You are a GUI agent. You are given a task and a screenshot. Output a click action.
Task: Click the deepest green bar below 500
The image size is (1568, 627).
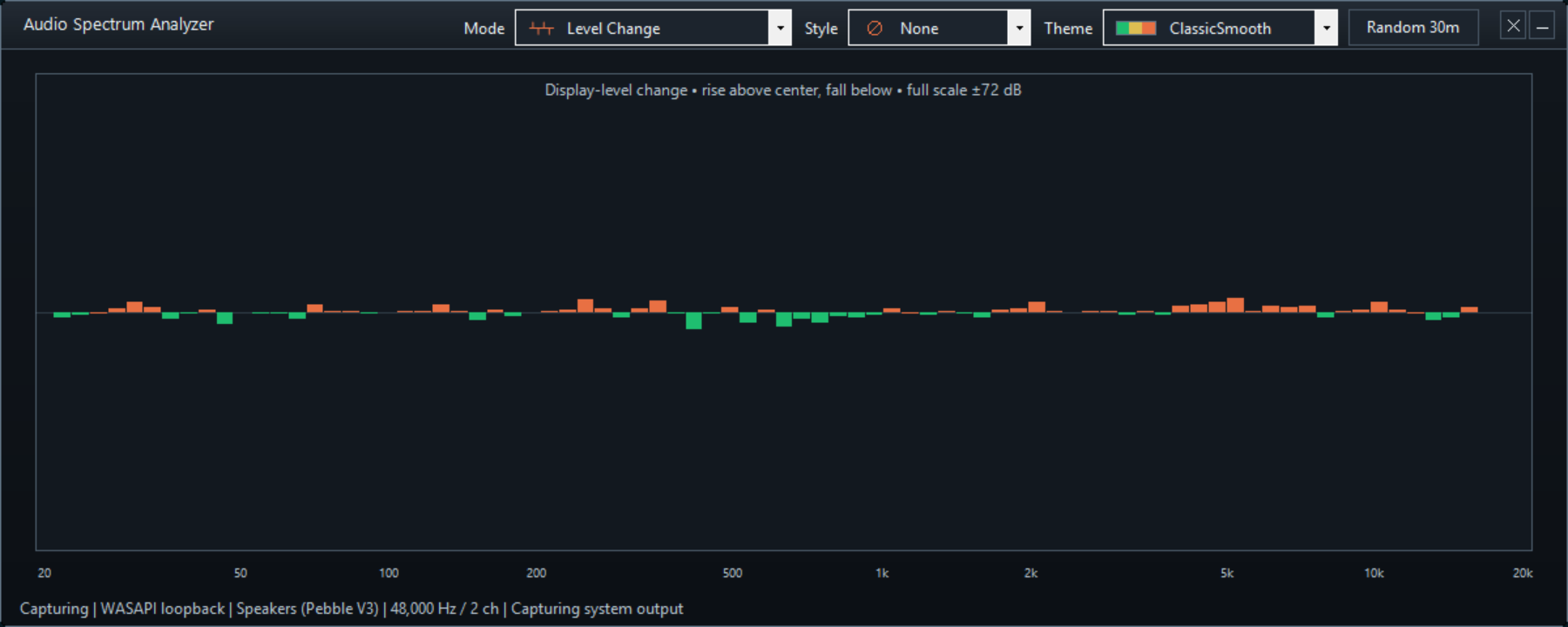[693, 320]
